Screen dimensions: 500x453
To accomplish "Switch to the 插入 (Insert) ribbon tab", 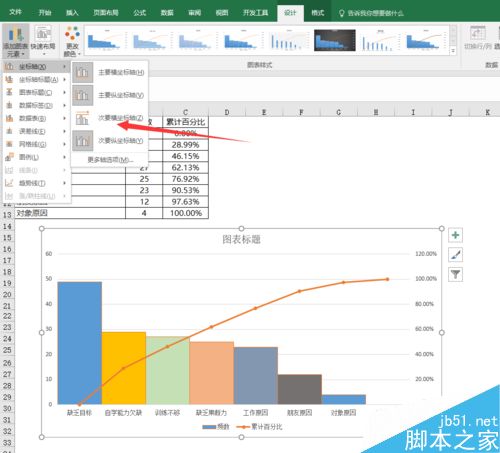I will pyautogui.click(x=72, y=13).
